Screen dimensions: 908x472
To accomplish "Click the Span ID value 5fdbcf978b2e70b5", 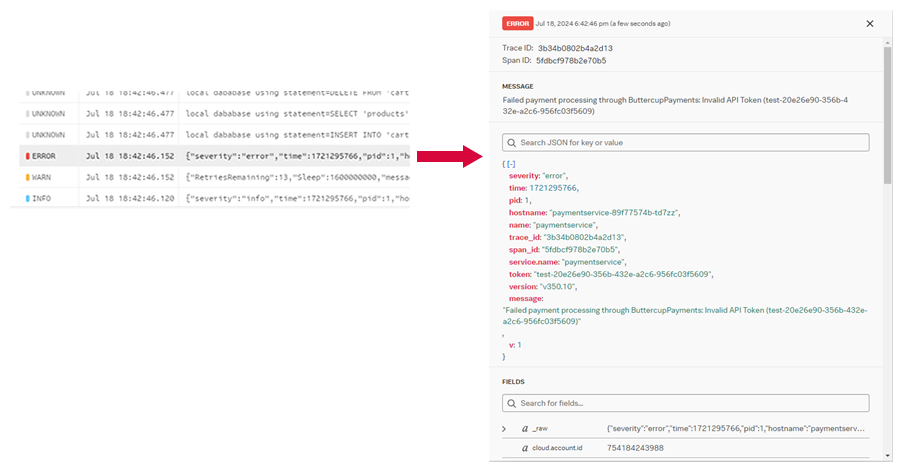I will tap(571, 61).
